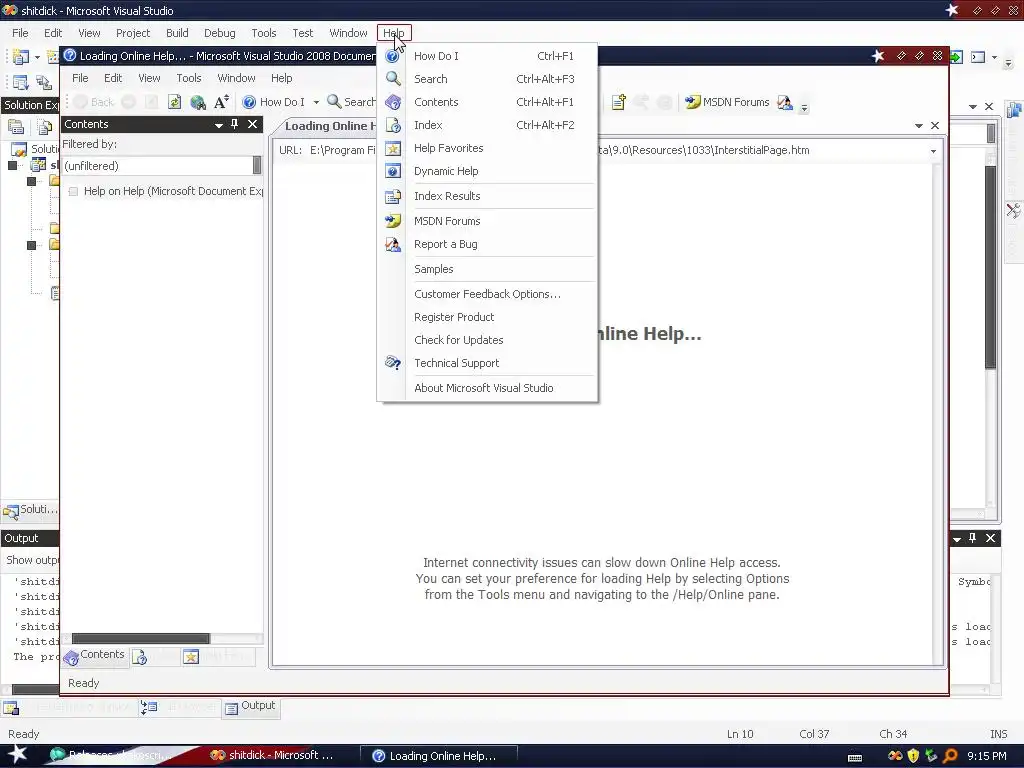Open the Build menu in Visual Studio

click(177, 33)
